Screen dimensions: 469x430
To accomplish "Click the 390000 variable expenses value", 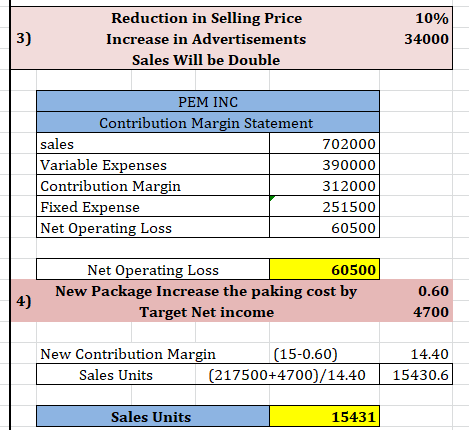I will (x=324, y=165).
